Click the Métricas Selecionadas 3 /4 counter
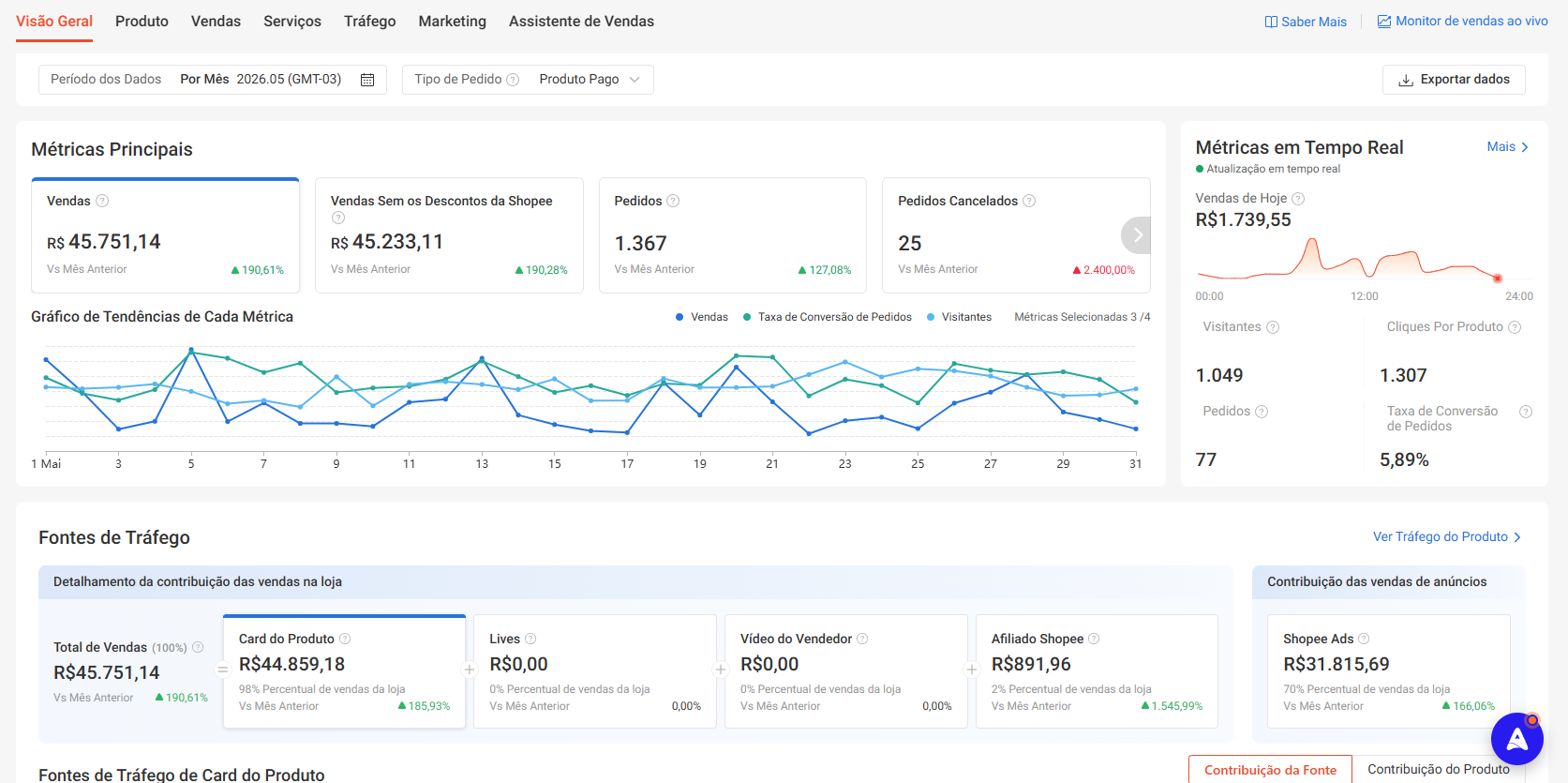This screenshot has width=1568, height=783. (x=1083, y=317)
